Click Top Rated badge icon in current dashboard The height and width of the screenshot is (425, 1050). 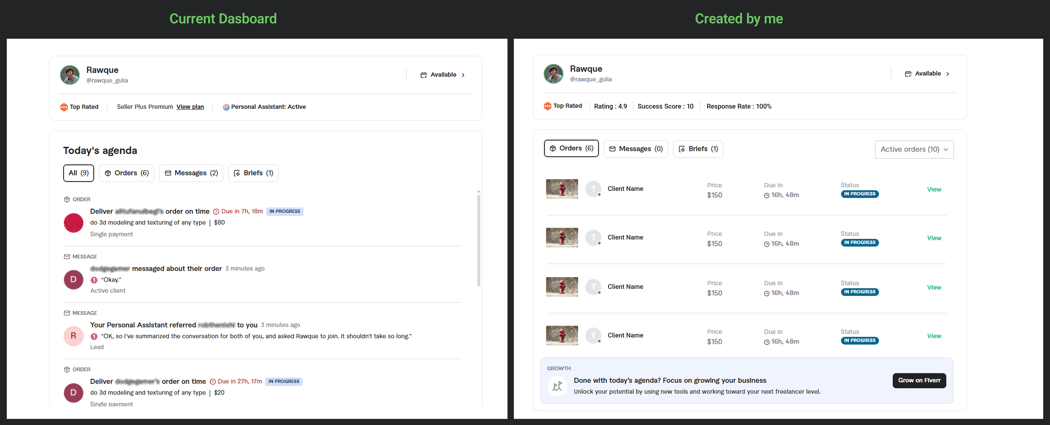pos(64,107)
